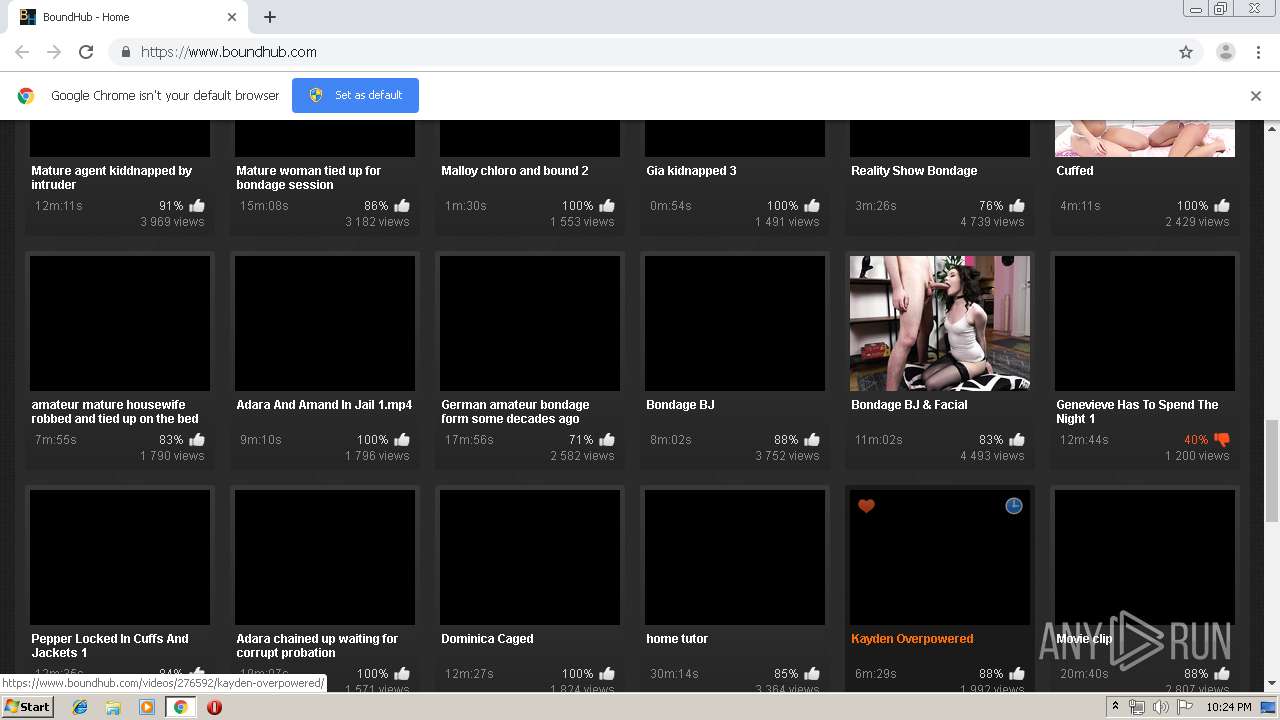Click the scrollbar up arrow
This screenshot has width=1280, height=720.
[x=1272, y=129]
